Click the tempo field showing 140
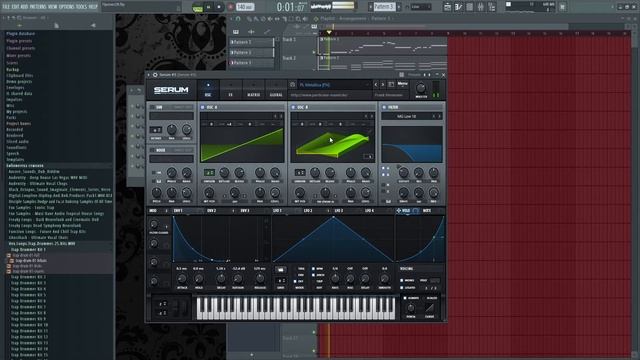 tap(244, 7)
